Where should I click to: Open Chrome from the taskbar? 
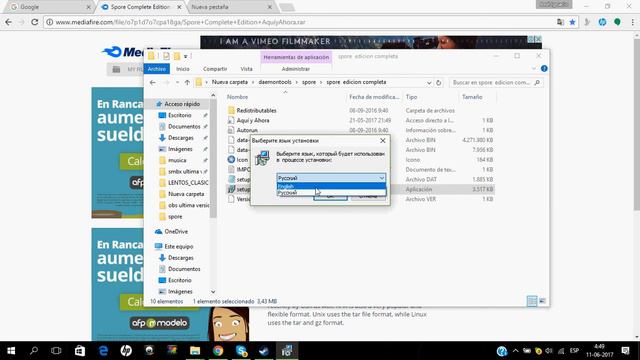tap(218, 351)
